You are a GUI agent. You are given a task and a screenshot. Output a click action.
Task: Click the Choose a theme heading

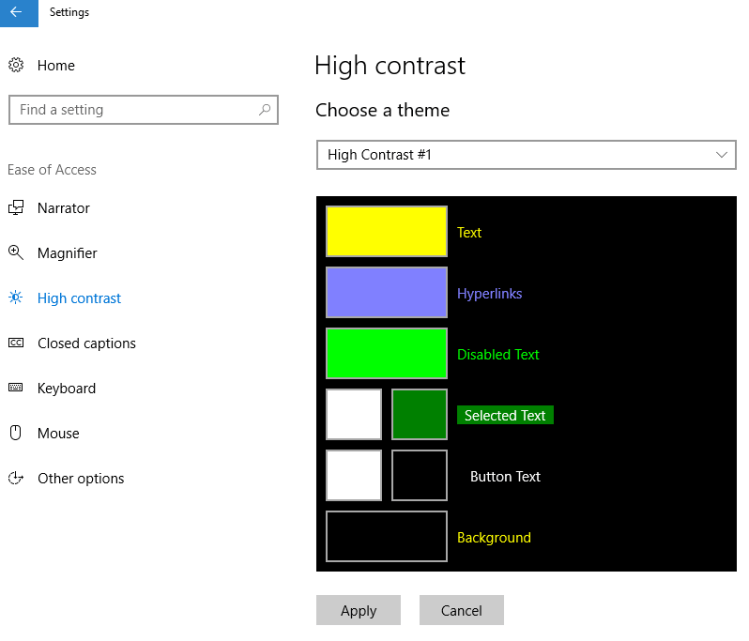(x=382, y=110)
